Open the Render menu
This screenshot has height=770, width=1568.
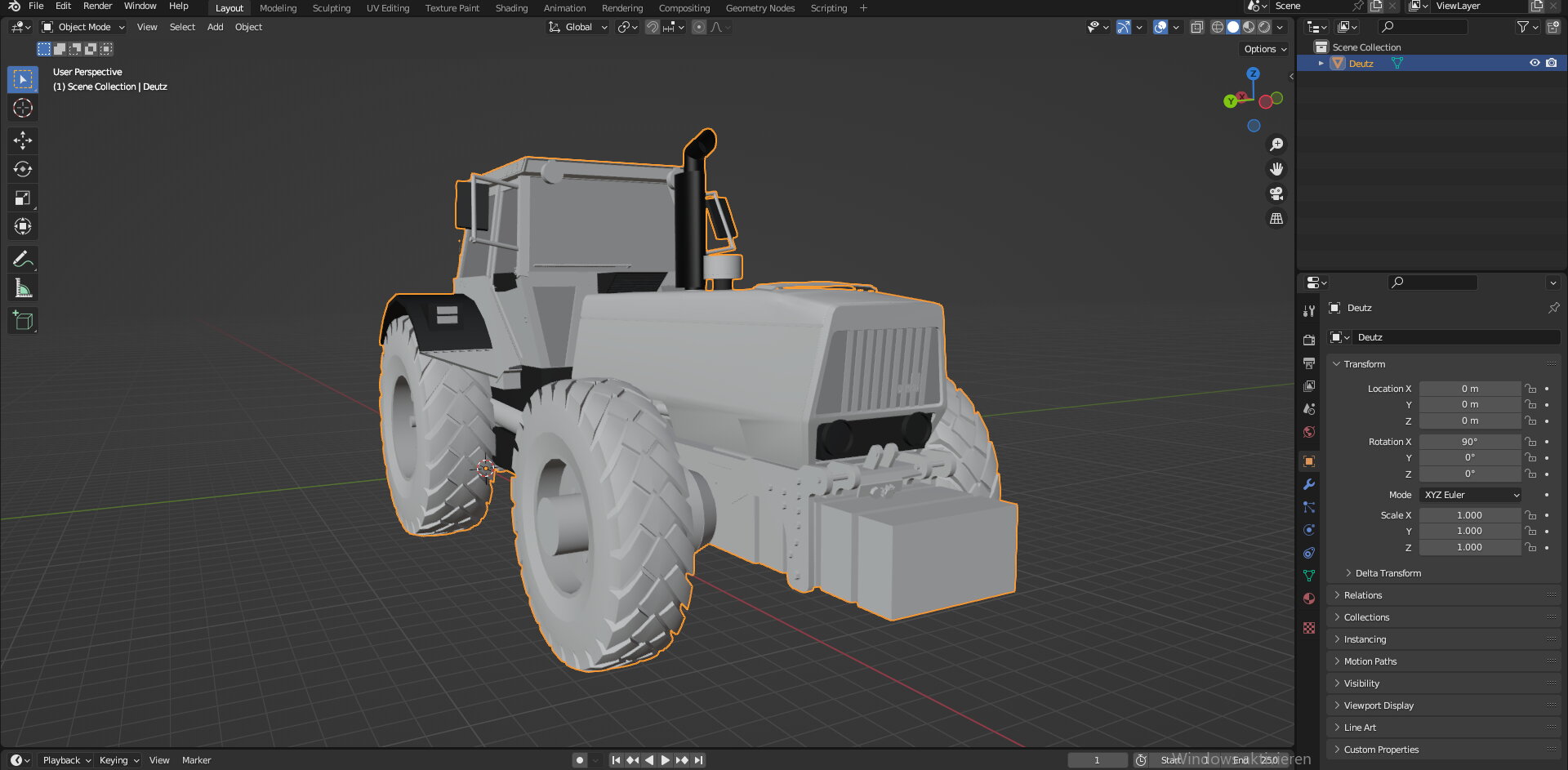(x=97, y=7)
